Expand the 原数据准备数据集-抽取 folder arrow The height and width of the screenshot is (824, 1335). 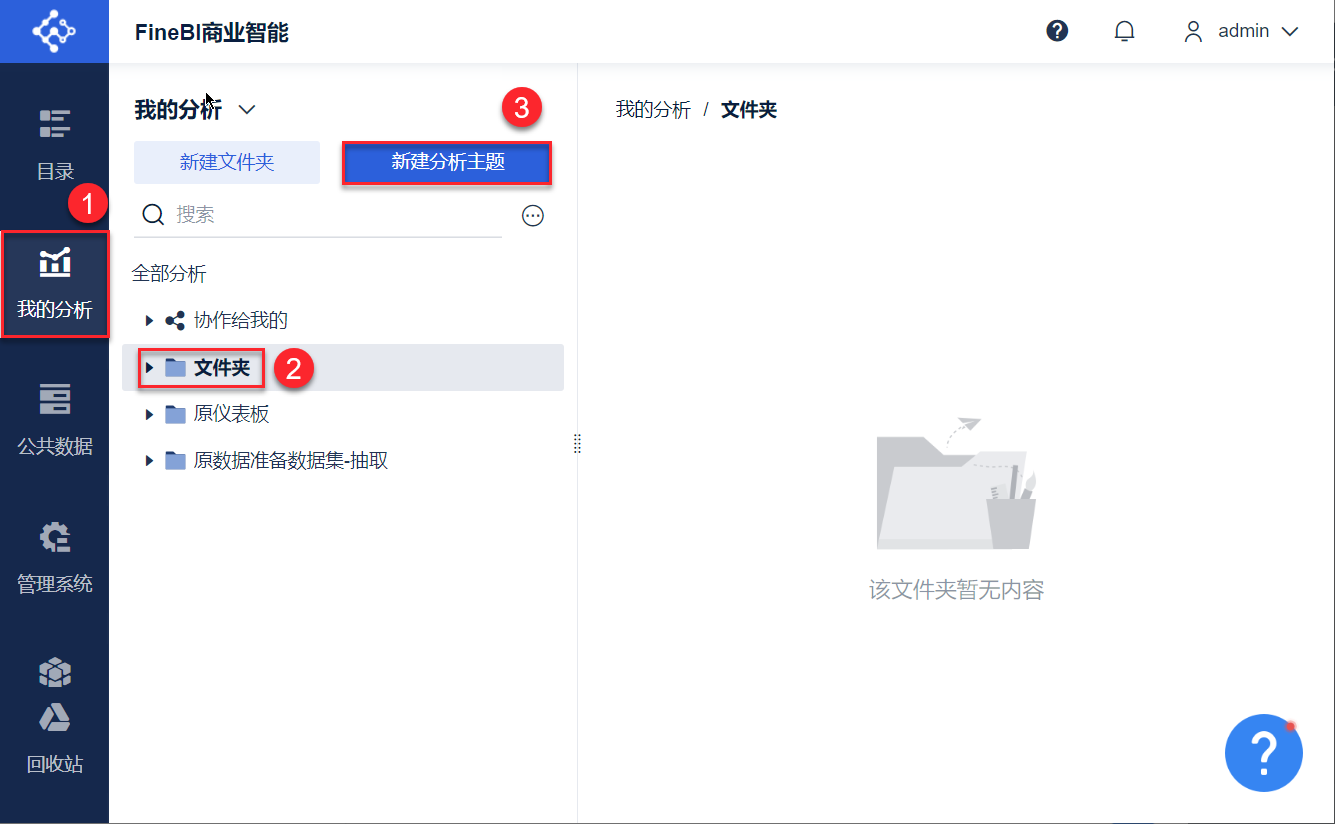(x=149, y=461)
